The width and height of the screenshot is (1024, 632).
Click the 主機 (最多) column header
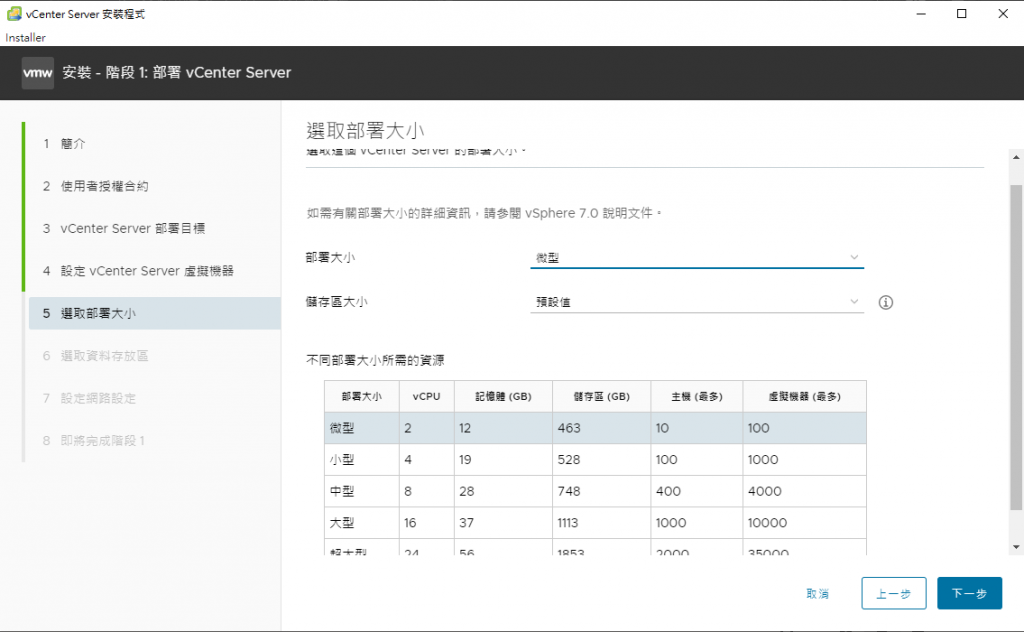click(697, 396)
